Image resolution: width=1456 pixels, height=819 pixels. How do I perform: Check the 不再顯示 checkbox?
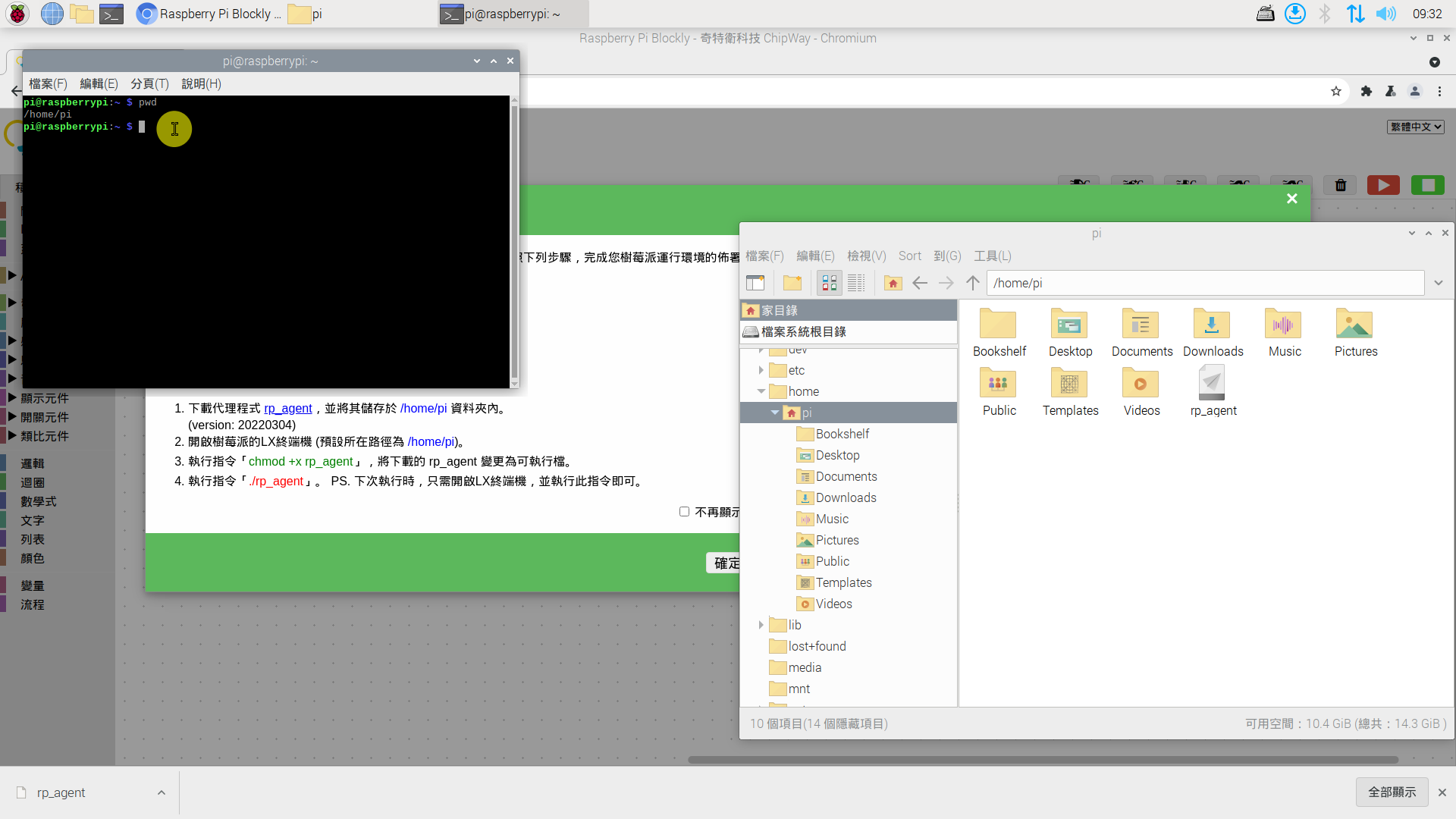[685, 512]
